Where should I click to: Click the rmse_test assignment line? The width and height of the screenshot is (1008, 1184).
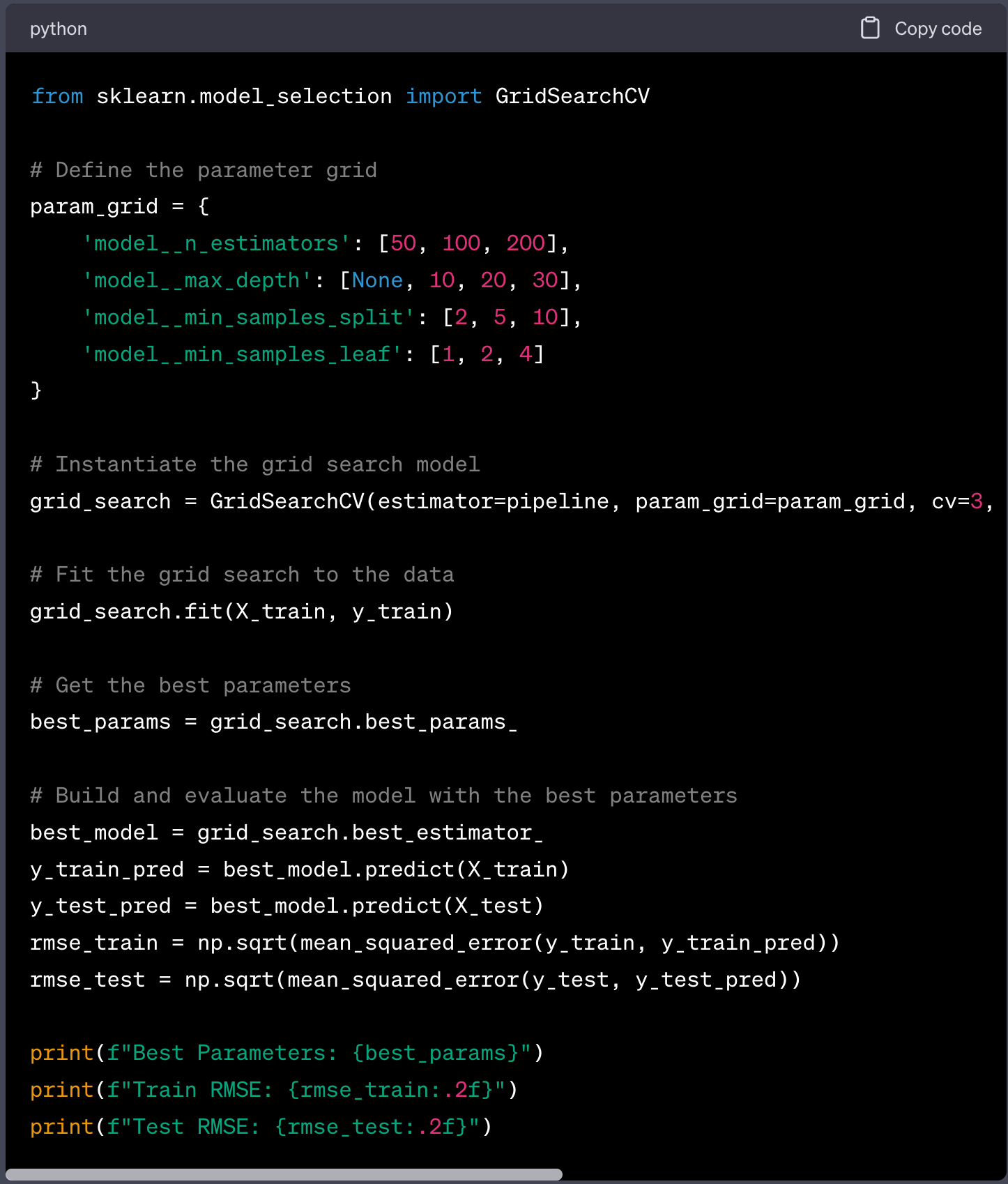point(415,980)
